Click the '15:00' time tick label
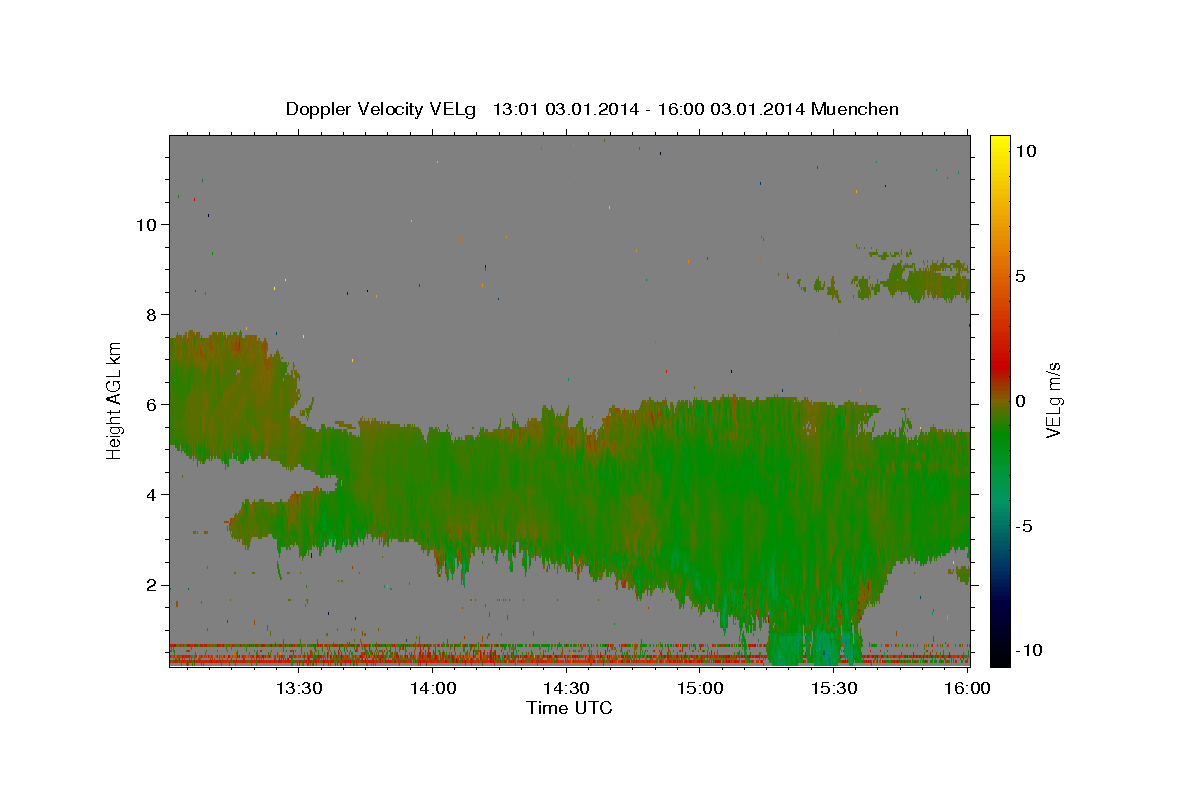The width and height of the screenshot is (1200, 800). coord(700,688)
